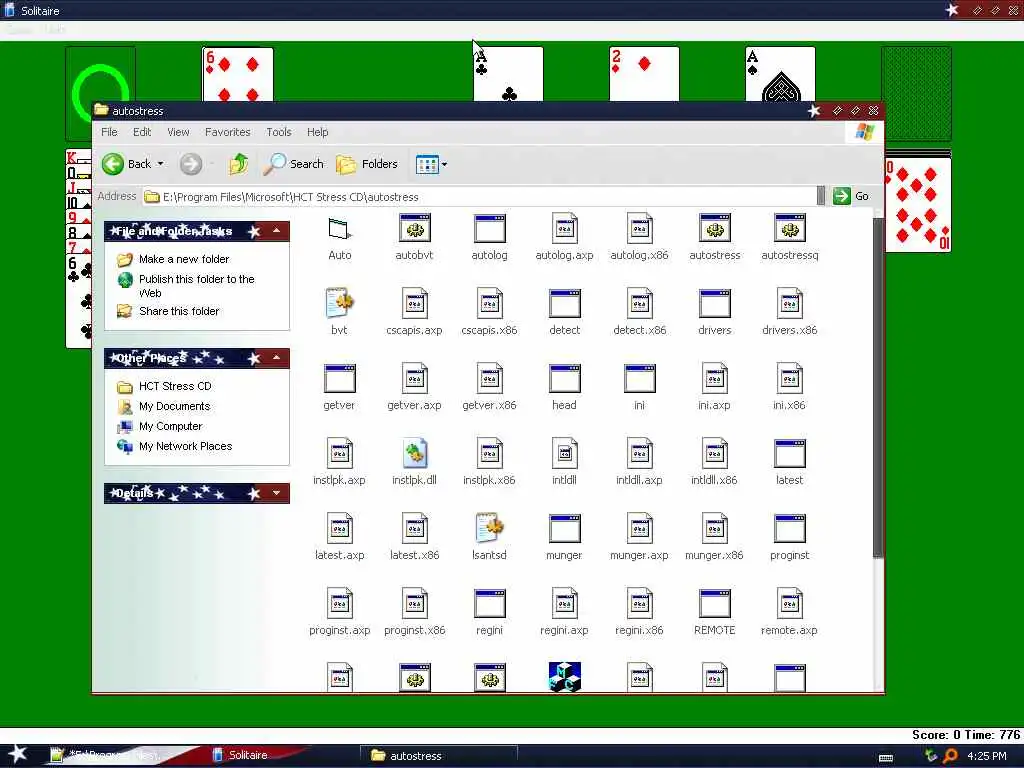Select the cscapis.x86 file icon
Viewport: 1024px width, 768px height.
click(x=489, y=304)
